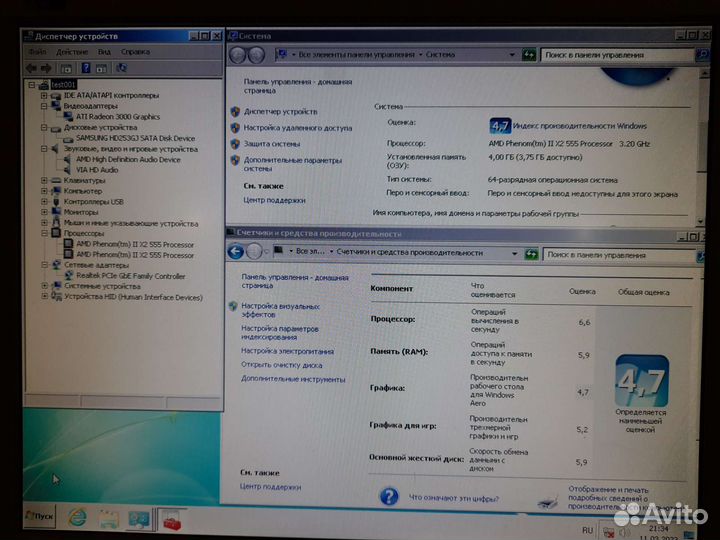
Task: Click the large 4,7 overall score badge
Action: click(641, 380)
